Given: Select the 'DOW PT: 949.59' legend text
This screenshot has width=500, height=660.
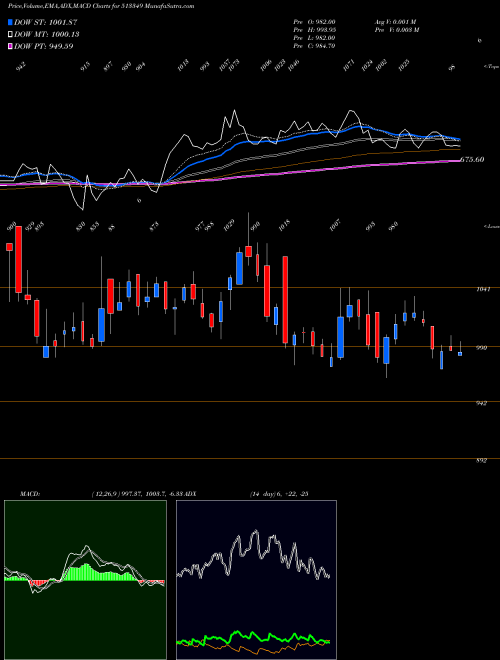Looking at the screenshot, I should pos(44,46).
